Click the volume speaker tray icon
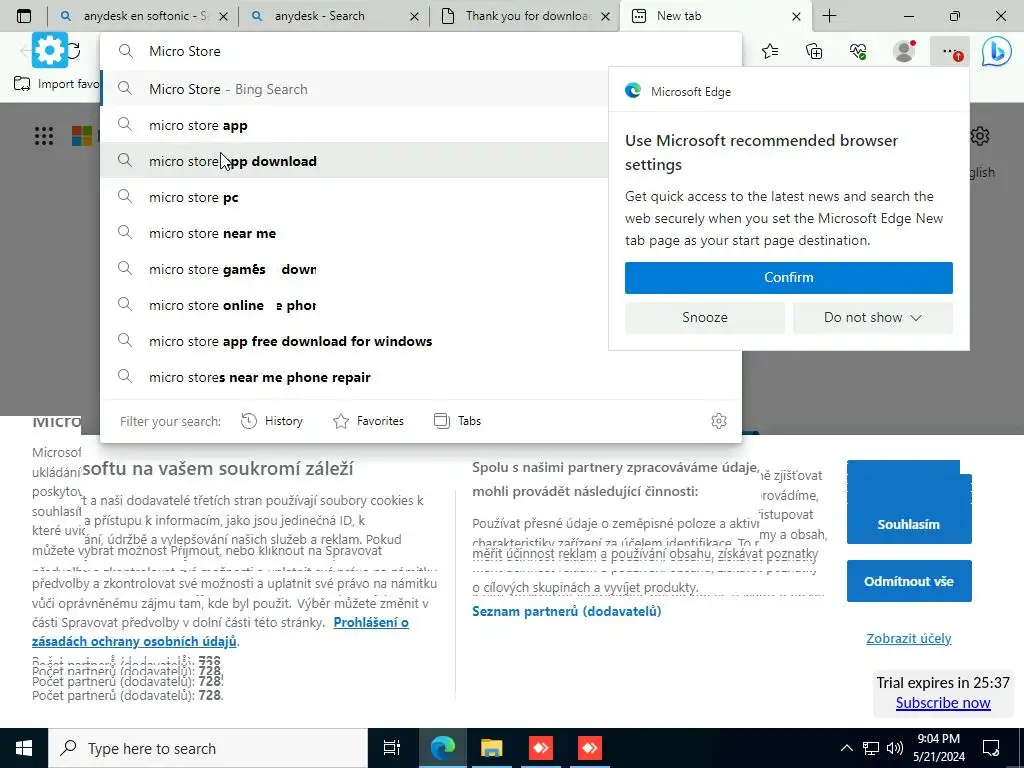This screenshot has height=768, width=1024. tap(894, 748)
